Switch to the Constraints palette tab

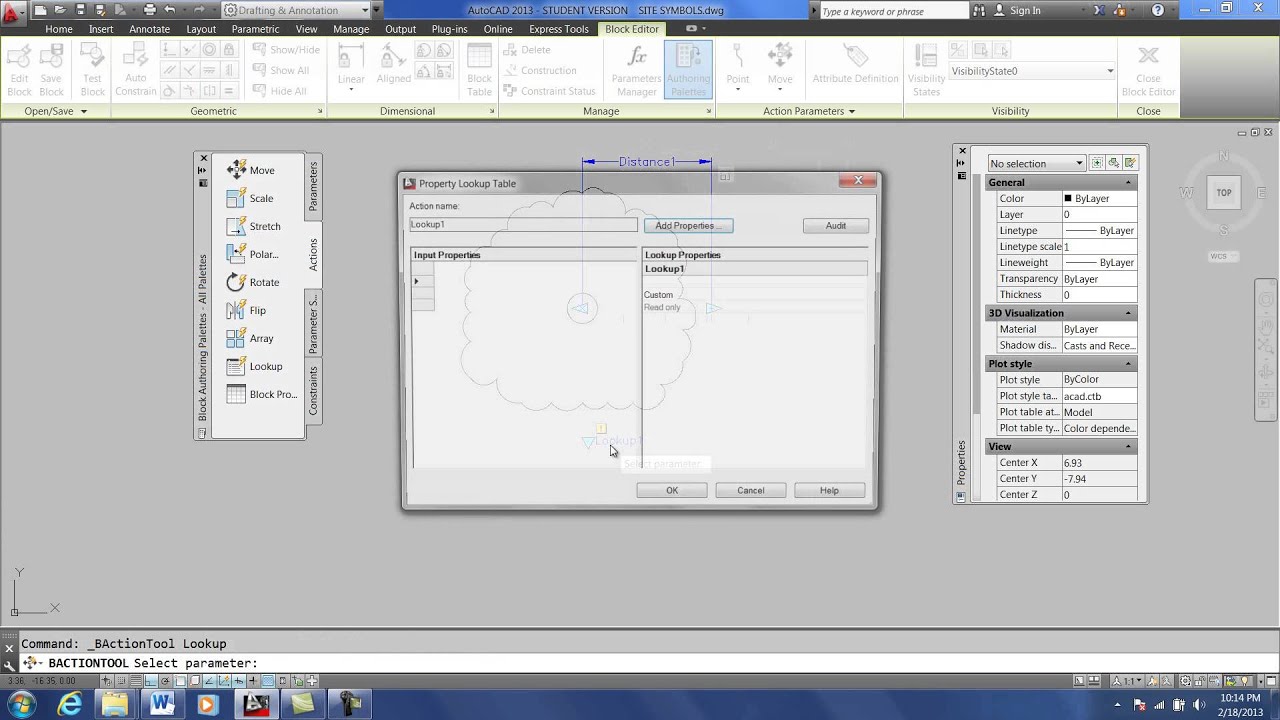pos(313,390)
